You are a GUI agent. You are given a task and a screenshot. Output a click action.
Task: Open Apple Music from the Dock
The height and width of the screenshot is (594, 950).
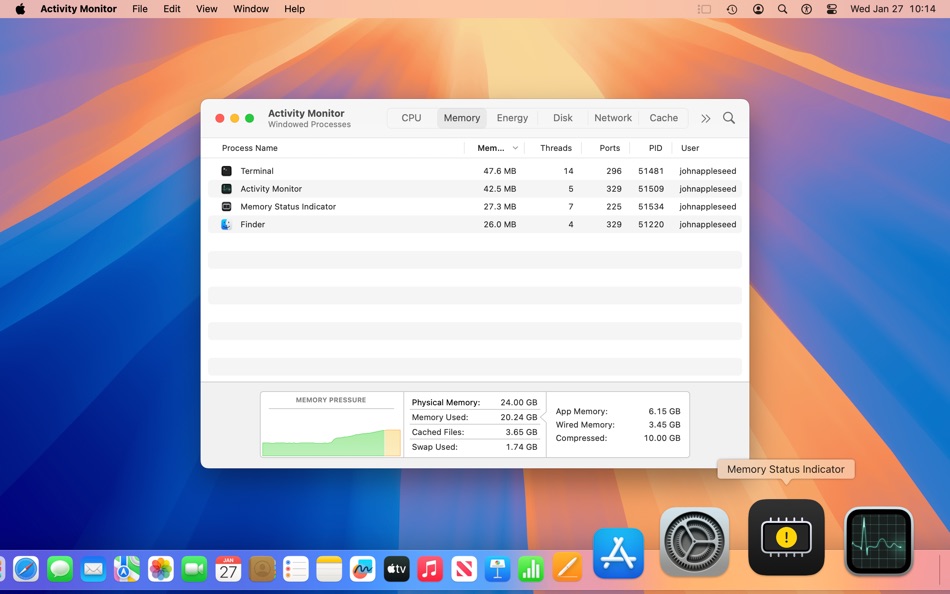[430, 568]
